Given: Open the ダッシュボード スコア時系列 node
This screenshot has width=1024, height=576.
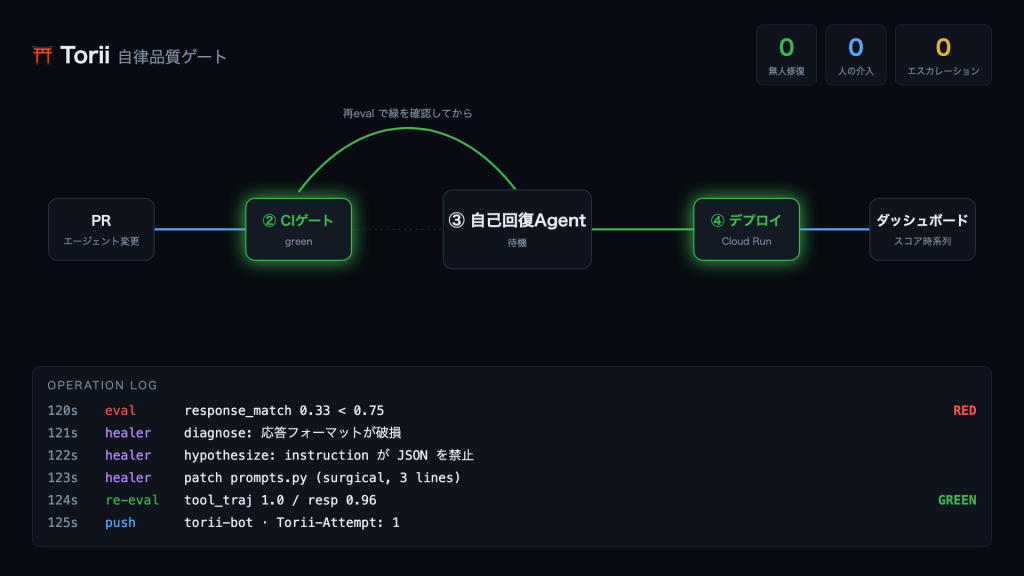Looking at the screenshot, I should tap(922, 229).
